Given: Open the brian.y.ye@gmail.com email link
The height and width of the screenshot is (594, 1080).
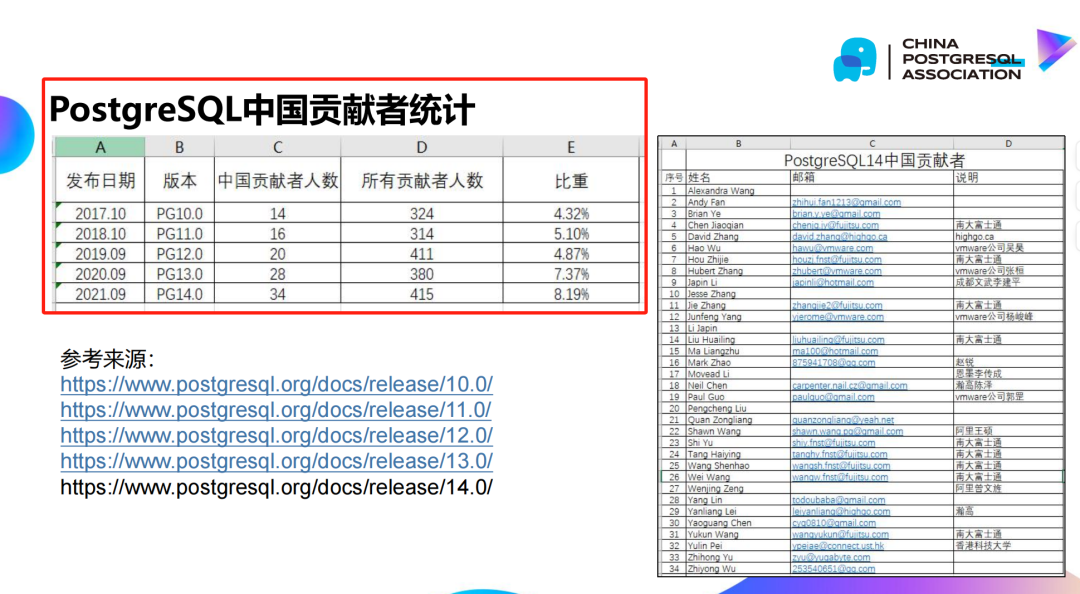Looking at the screenshot, I should [x=836, y=214].
